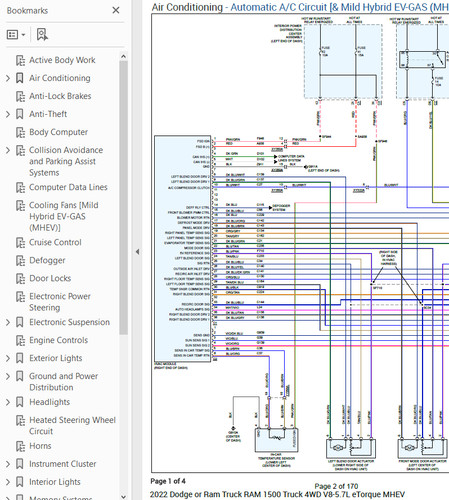Click the Horns bookmark icon

[x=20, y=446]
